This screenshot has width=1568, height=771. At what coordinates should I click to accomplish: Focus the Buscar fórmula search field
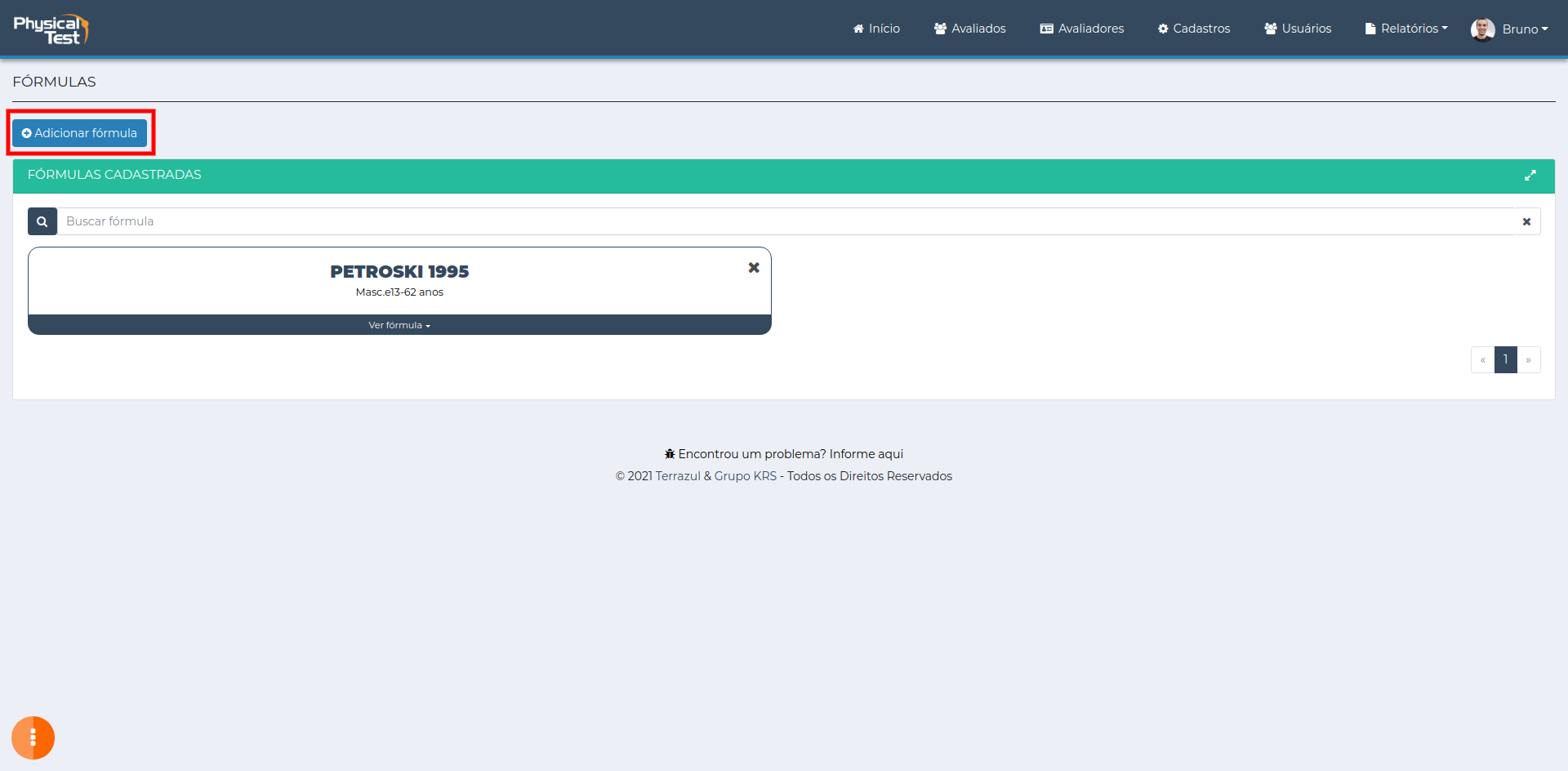coord(784,221)
